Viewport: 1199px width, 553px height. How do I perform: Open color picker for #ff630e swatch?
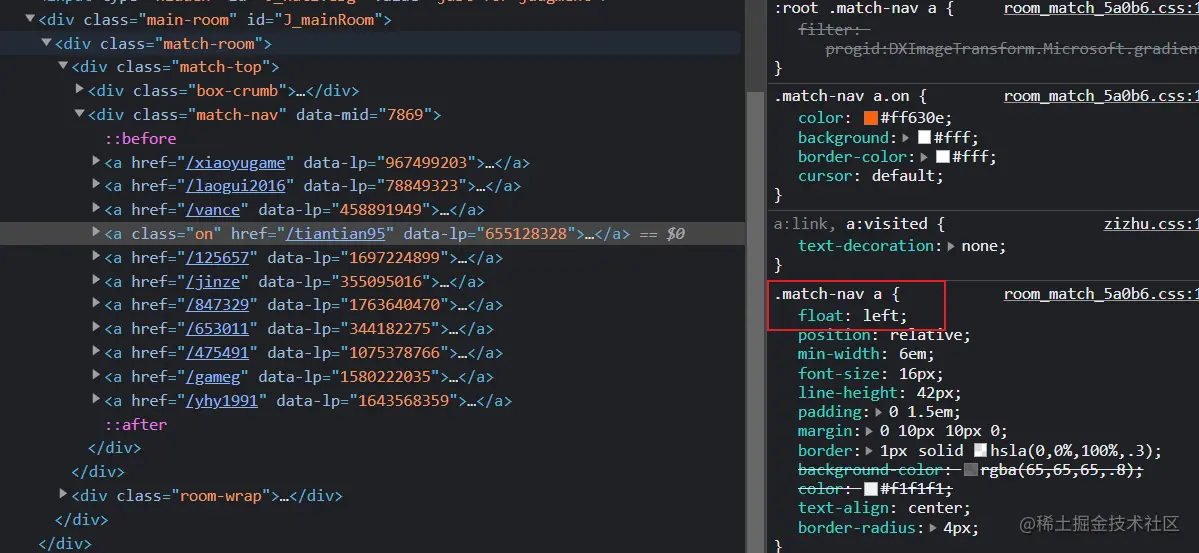click(870, 119)
